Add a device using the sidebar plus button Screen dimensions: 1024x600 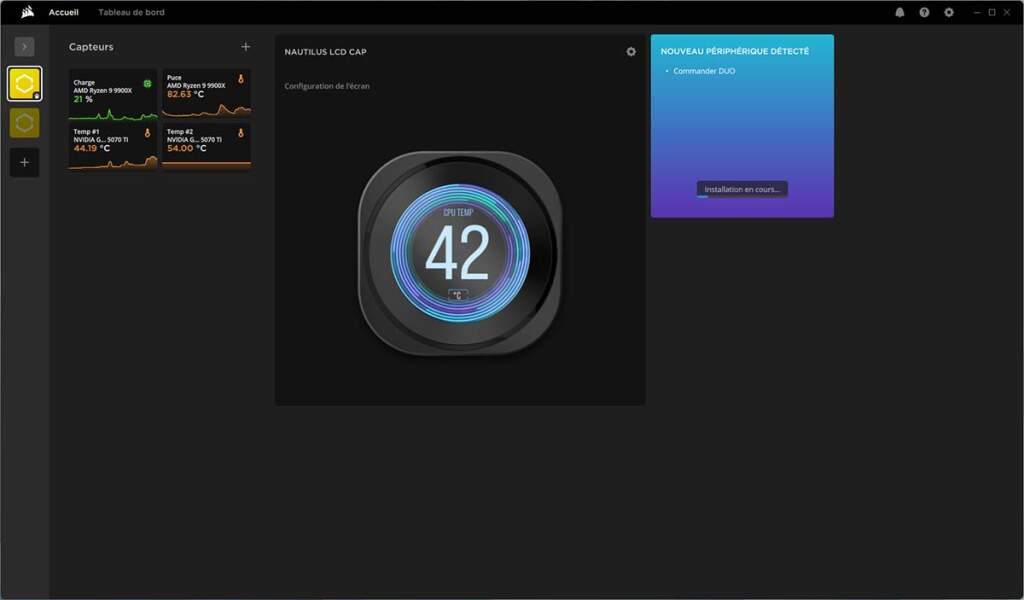[24, 162]
